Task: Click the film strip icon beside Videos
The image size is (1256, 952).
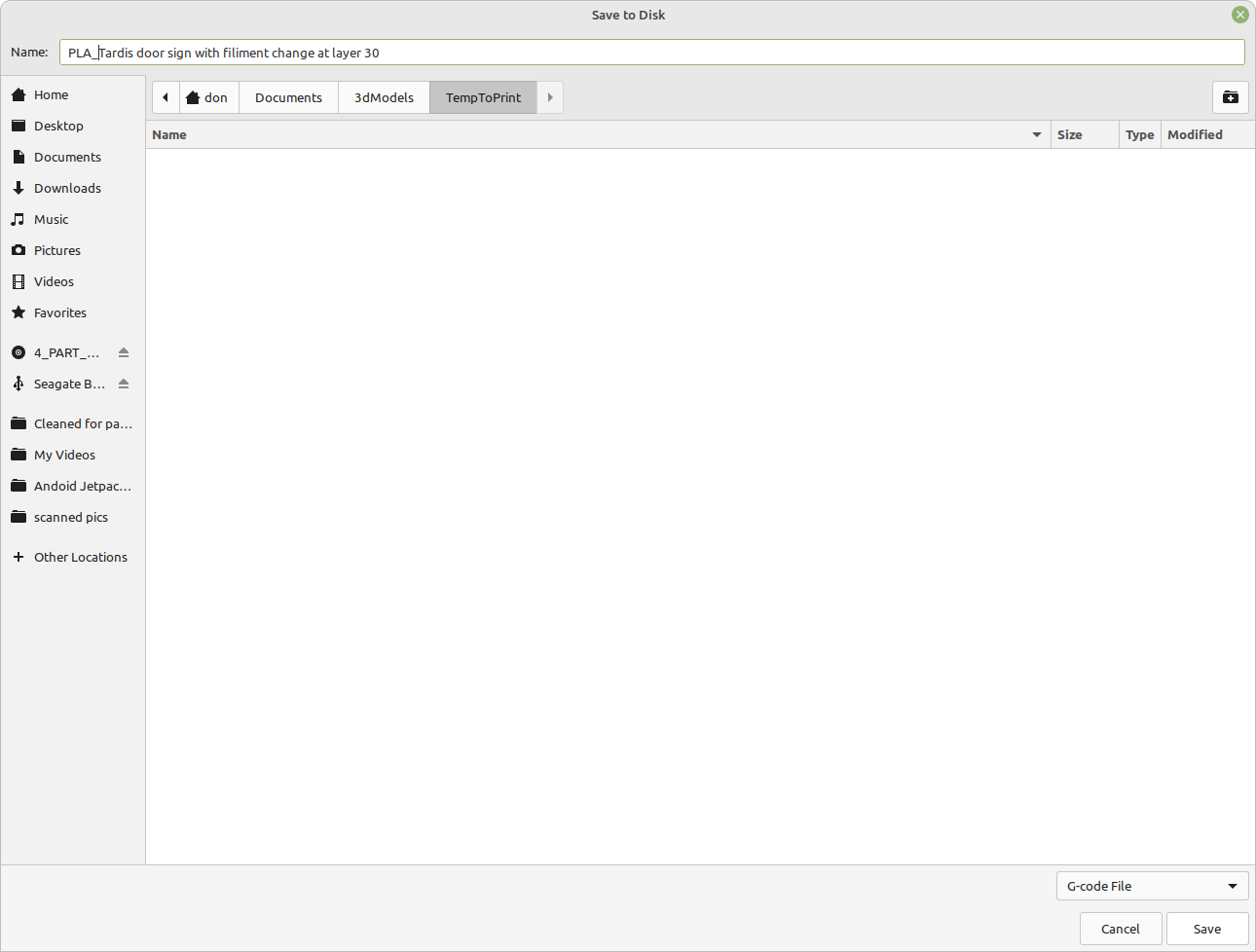Action: pyautogui.click(x=18, y=280)
